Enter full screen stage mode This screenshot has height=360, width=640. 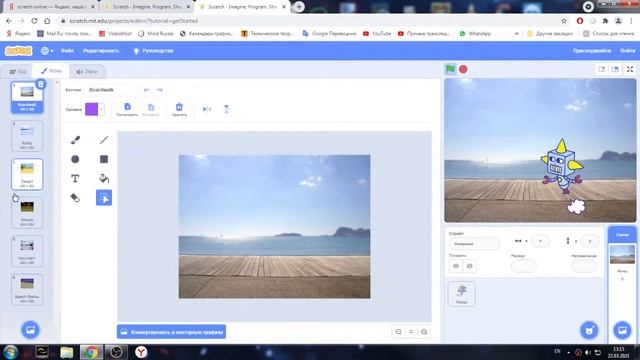[630, 69]
